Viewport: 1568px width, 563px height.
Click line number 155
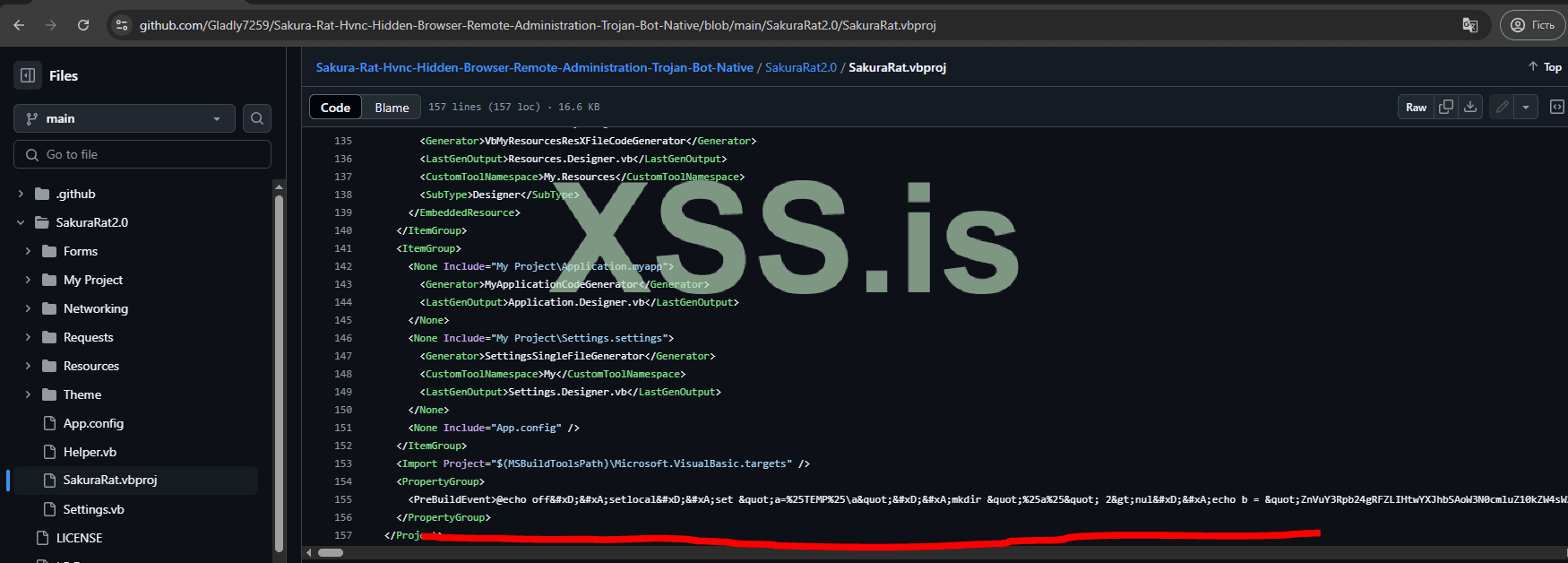click(x=343, y=499)
